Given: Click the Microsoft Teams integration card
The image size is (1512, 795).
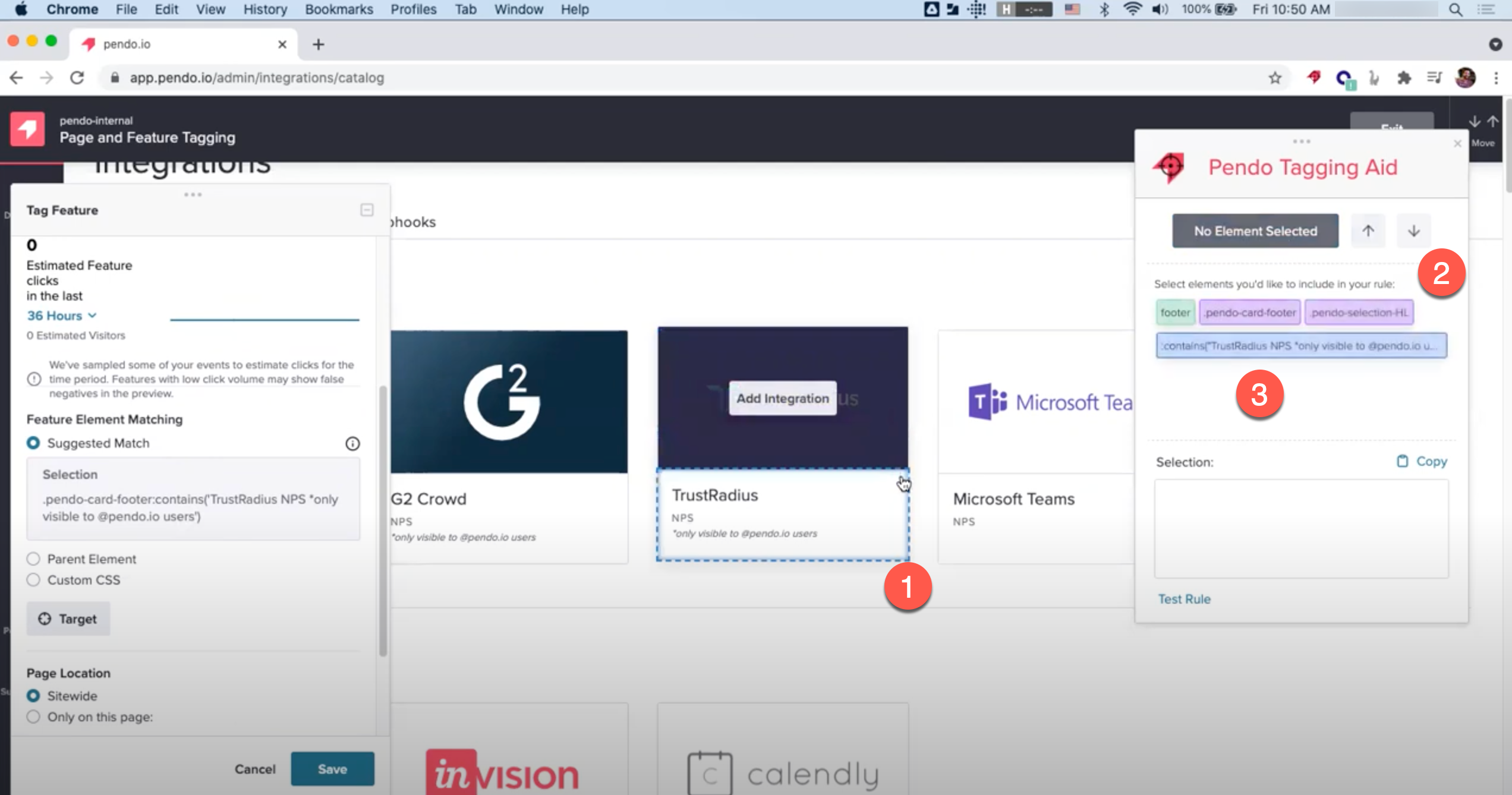Looking at the screenshot, I should tap(1036, 447).
